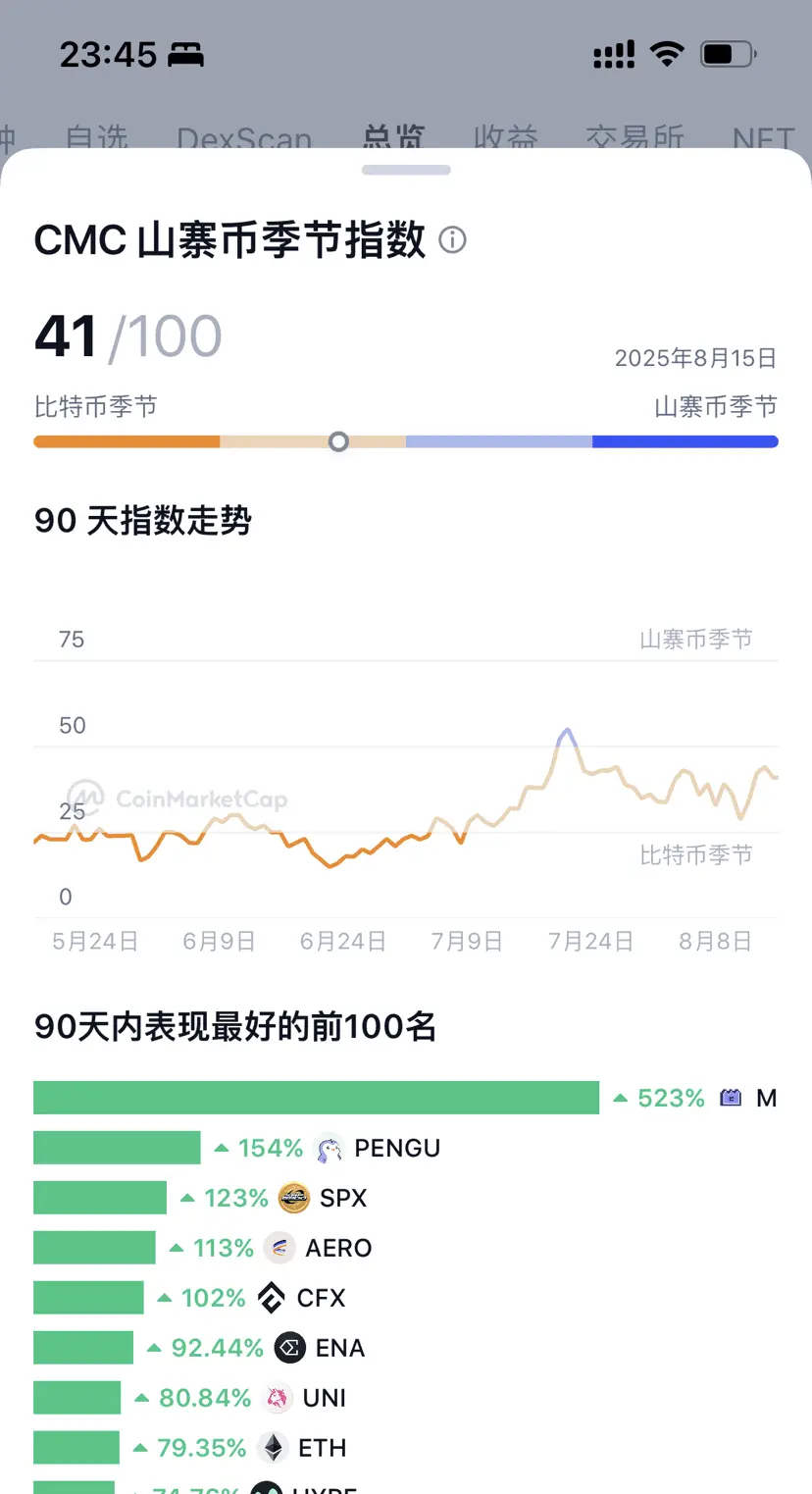Tap the ENA coin icon
The height and width of the screenshot is (1494, 812).
click(x=289, y=1349)
